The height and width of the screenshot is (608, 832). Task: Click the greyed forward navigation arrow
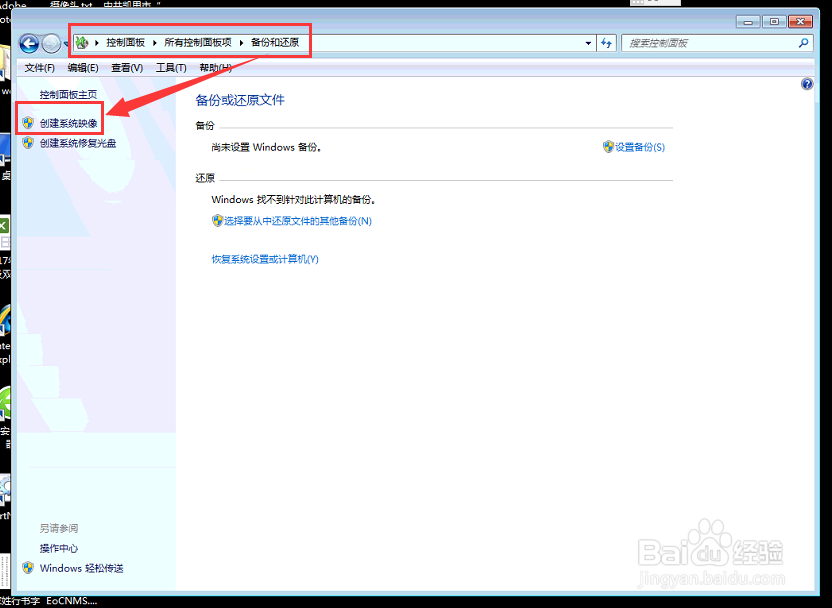pos(51,44)
